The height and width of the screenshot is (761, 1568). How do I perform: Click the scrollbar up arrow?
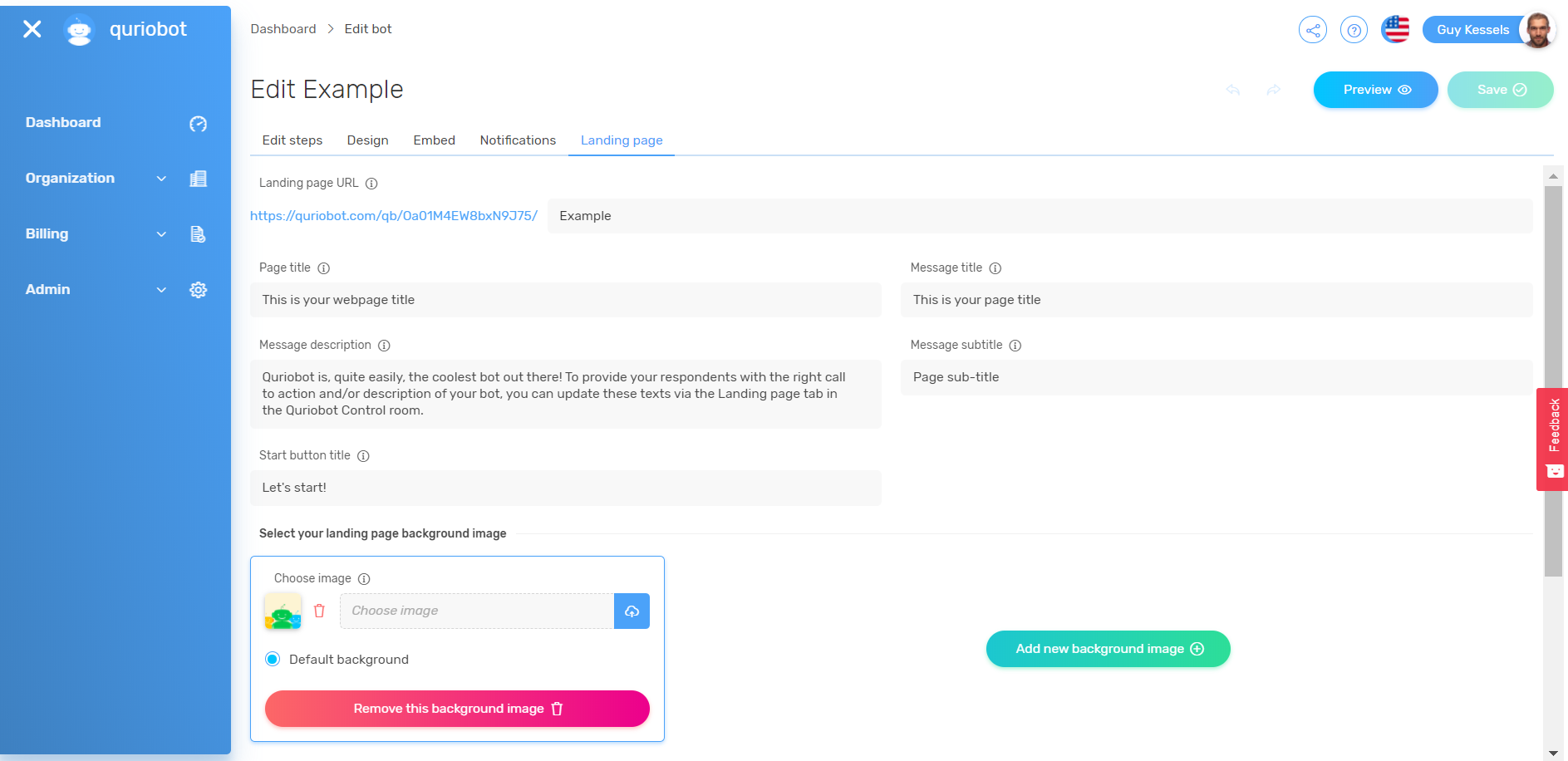pos(1553,176)
